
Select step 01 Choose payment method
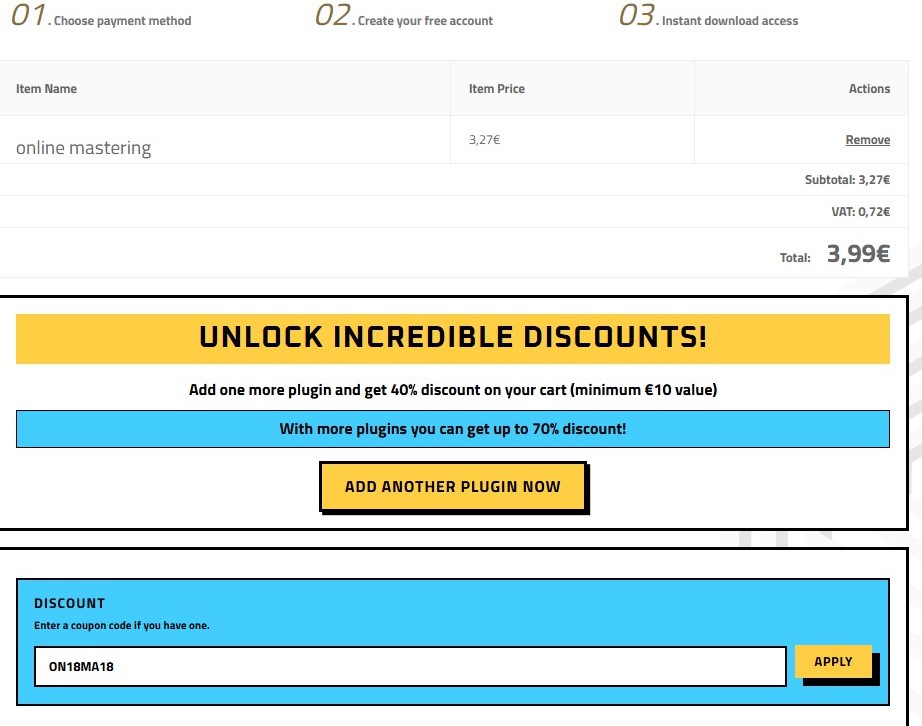[101, 18]
